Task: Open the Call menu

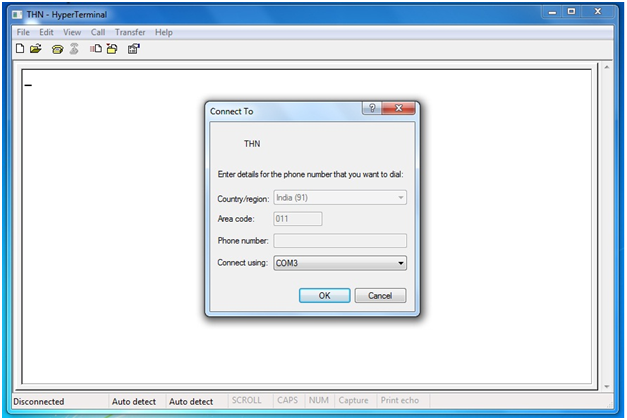Action: point(98,32)
